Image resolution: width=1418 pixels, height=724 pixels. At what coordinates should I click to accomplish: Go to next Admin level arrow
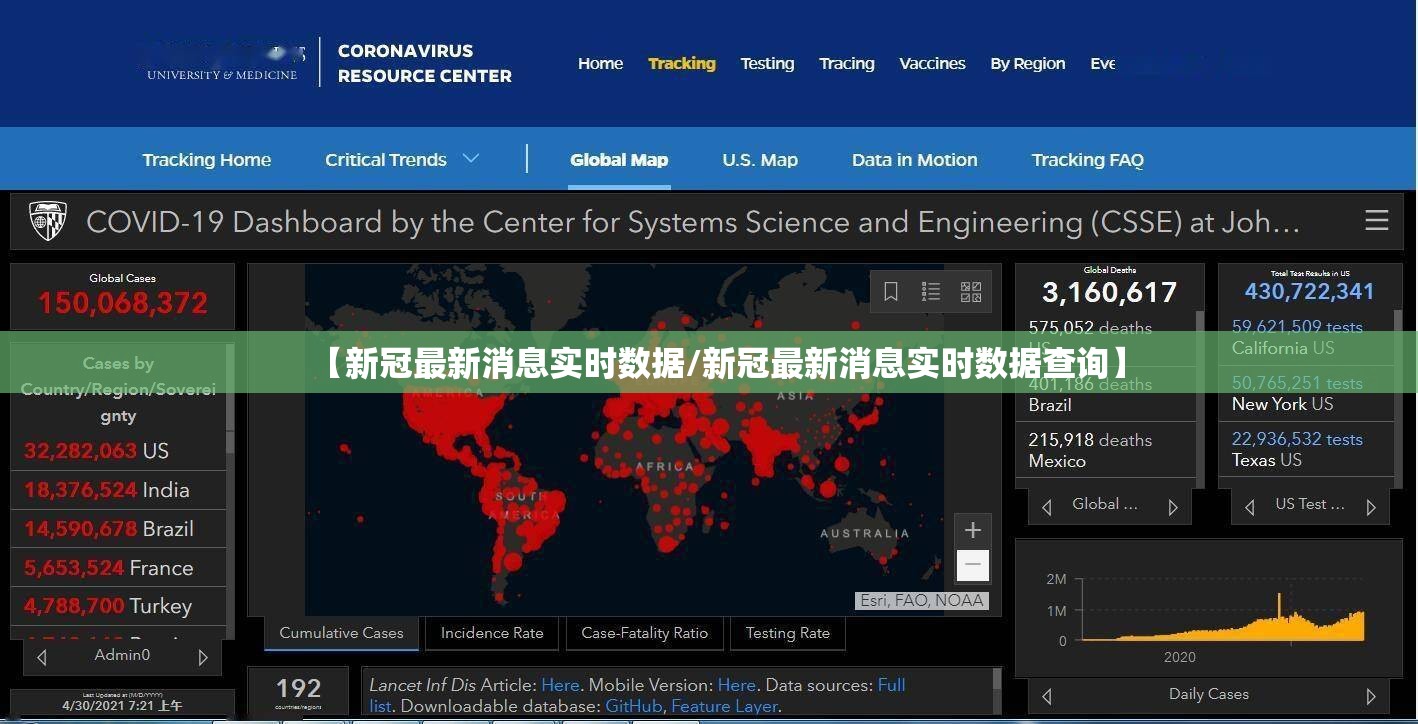(x=203, y=657)
